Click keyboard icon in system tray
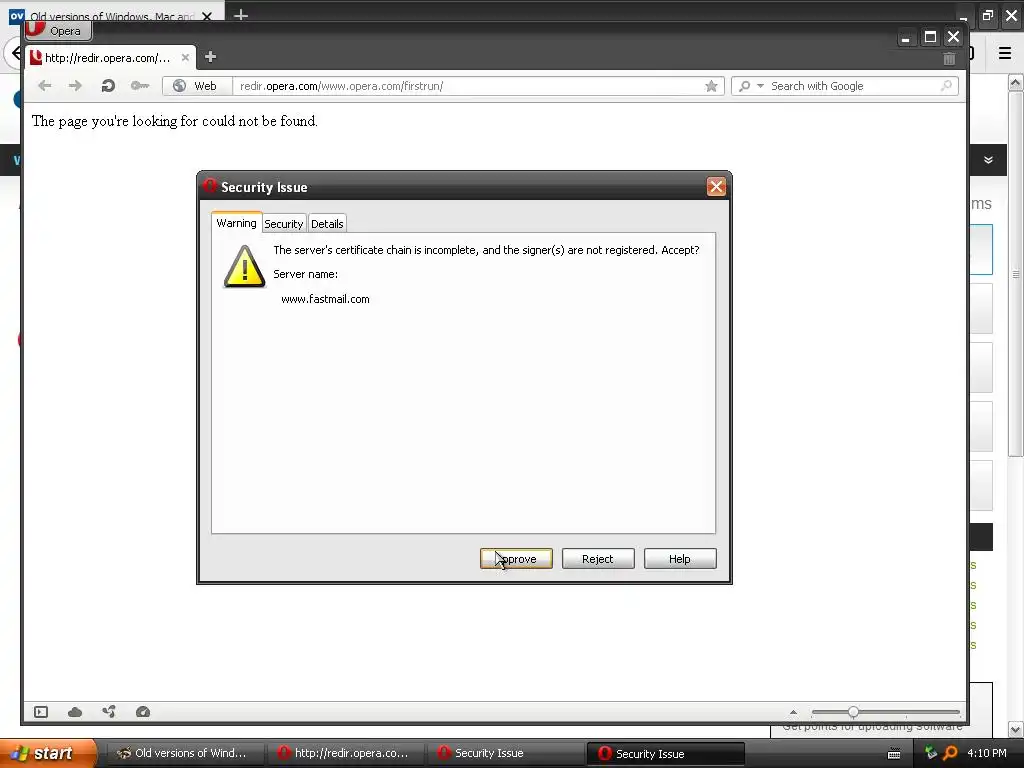The image size is (1024, 768). 894,754
